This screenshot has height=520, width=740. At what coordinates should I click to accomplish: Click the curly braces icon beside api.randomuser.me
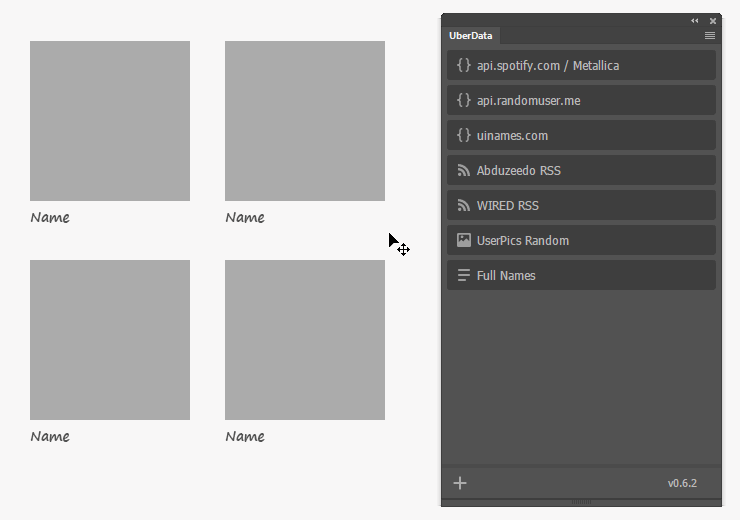(463, 100)
